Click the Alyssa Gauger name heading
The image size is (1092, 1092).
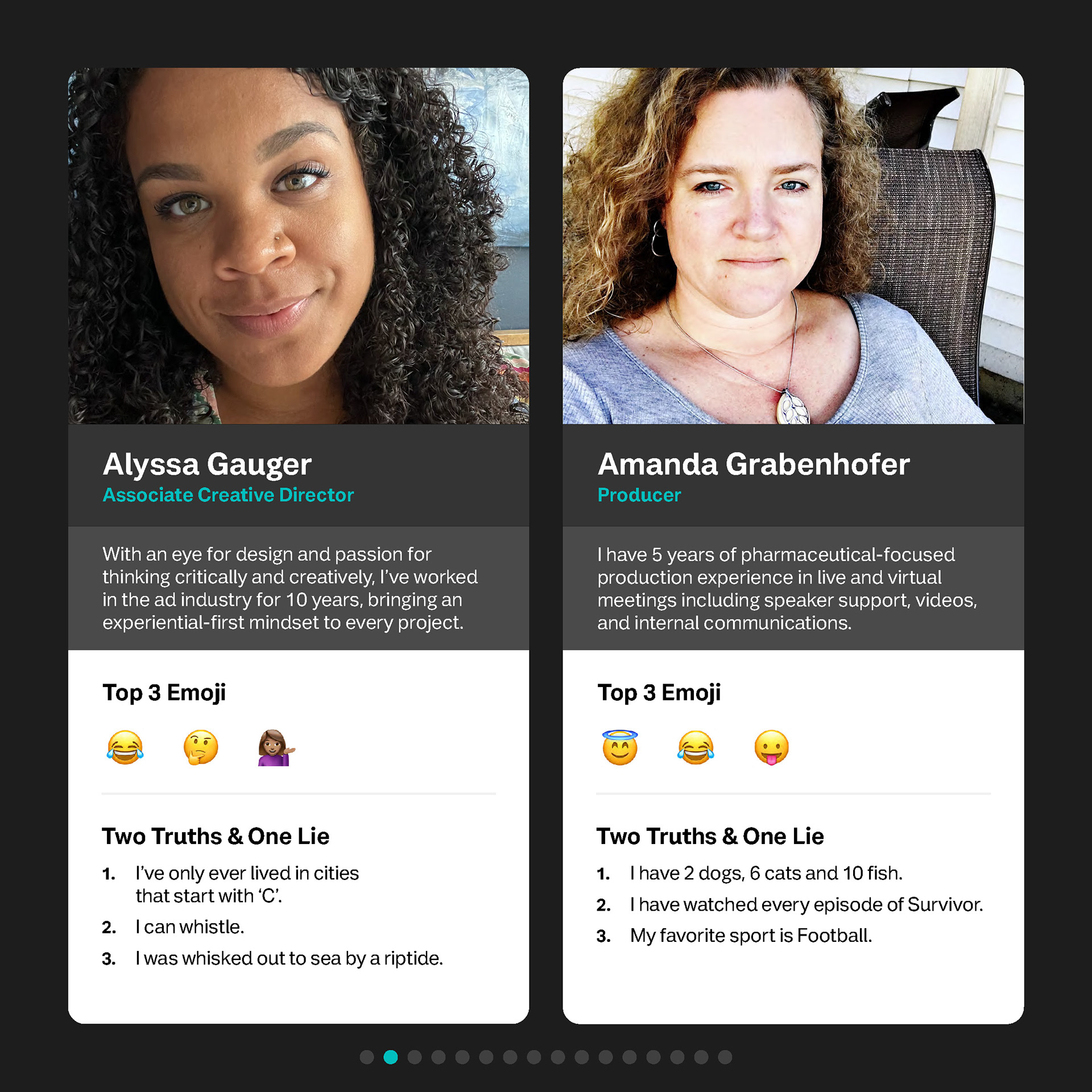pyautogui.click(x=207, y=465)
